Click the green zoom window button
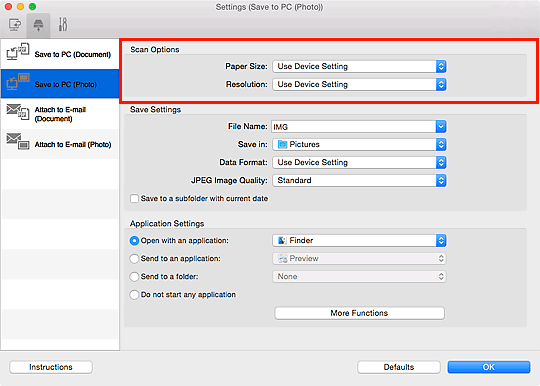The width and height of the screenshot is (540, 386). [x=32, y=7]
